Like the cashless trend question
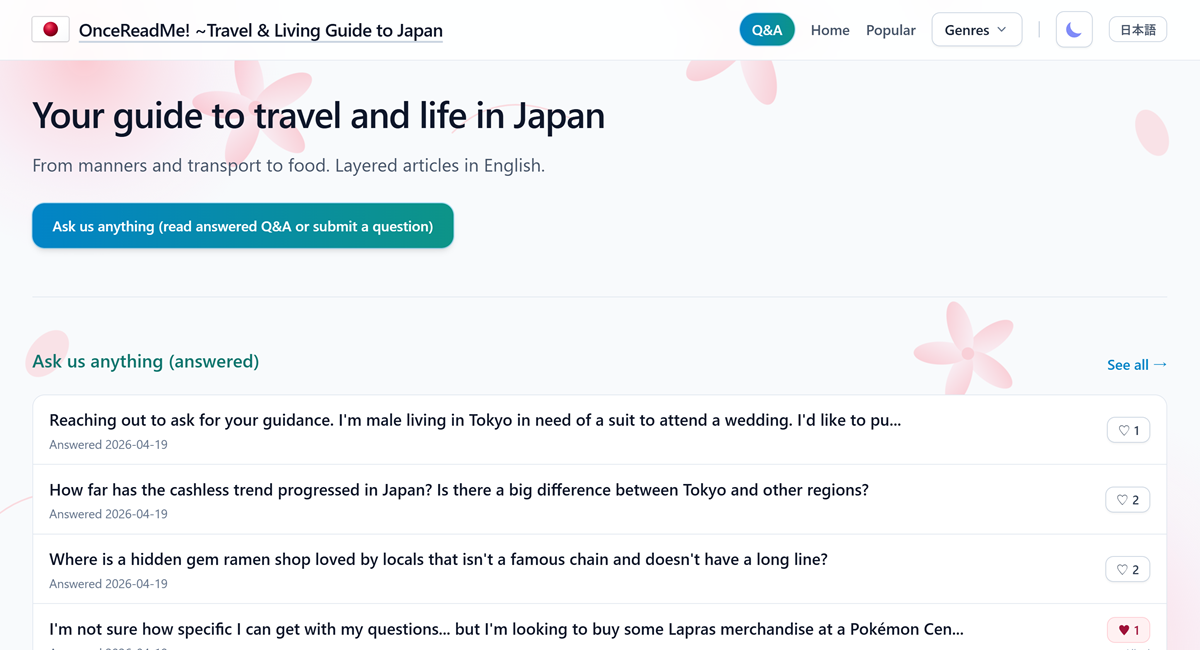 [1127, 500]
